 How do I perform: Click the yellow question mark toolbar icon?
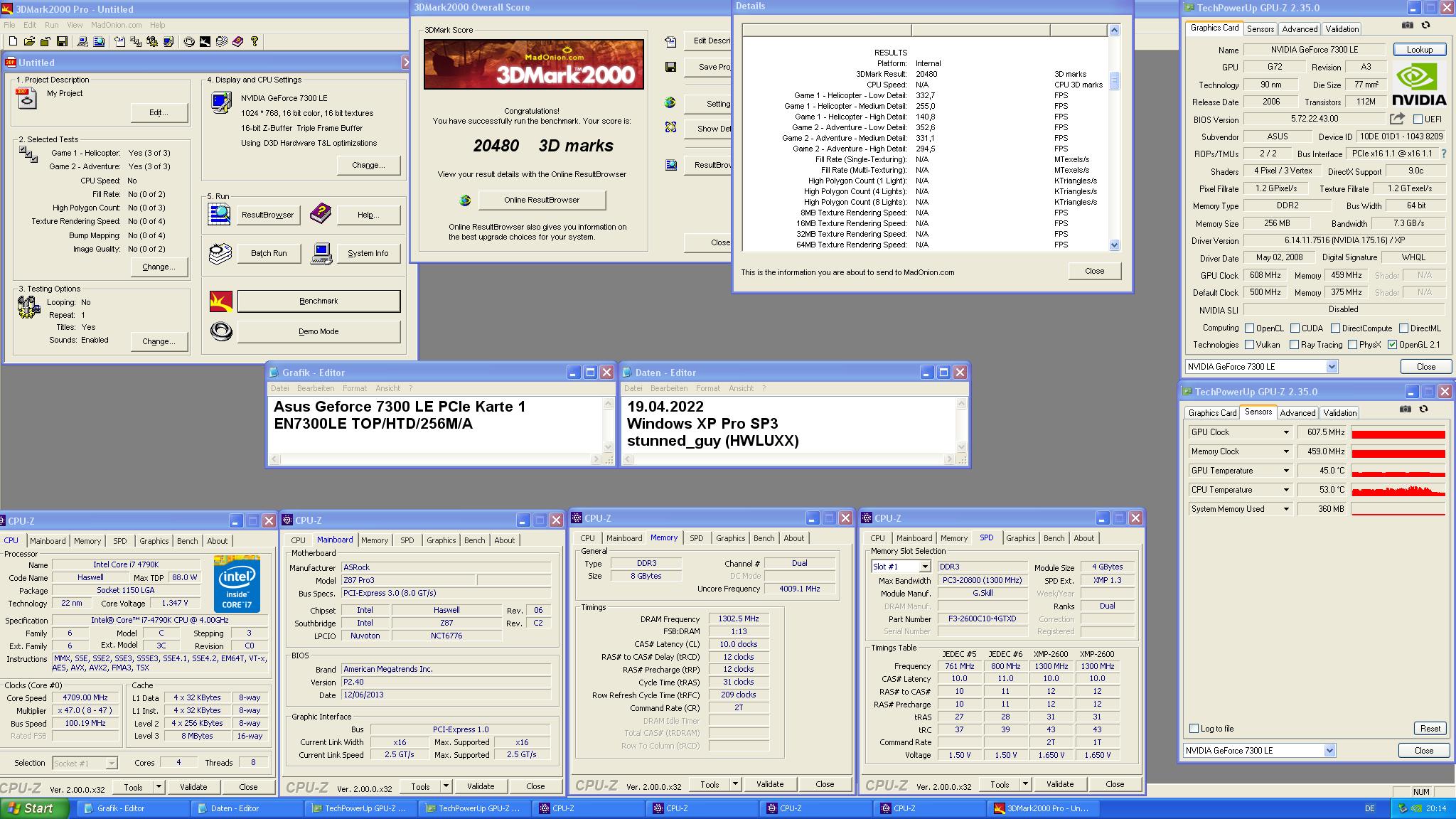pos(255,42)
